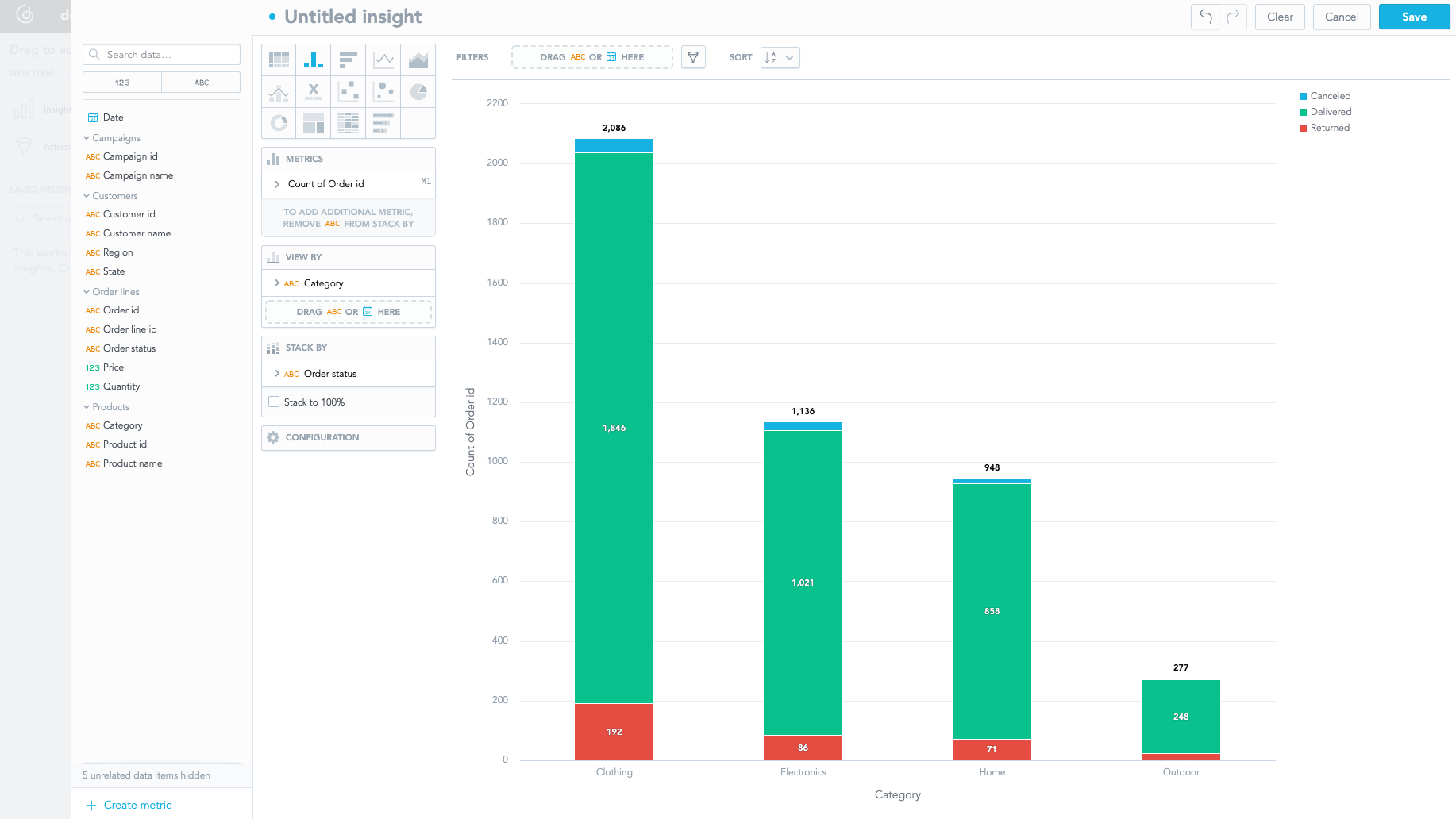Open the filter funnel icon
The height and width of the screenshot is (819, 1456).
693,57
